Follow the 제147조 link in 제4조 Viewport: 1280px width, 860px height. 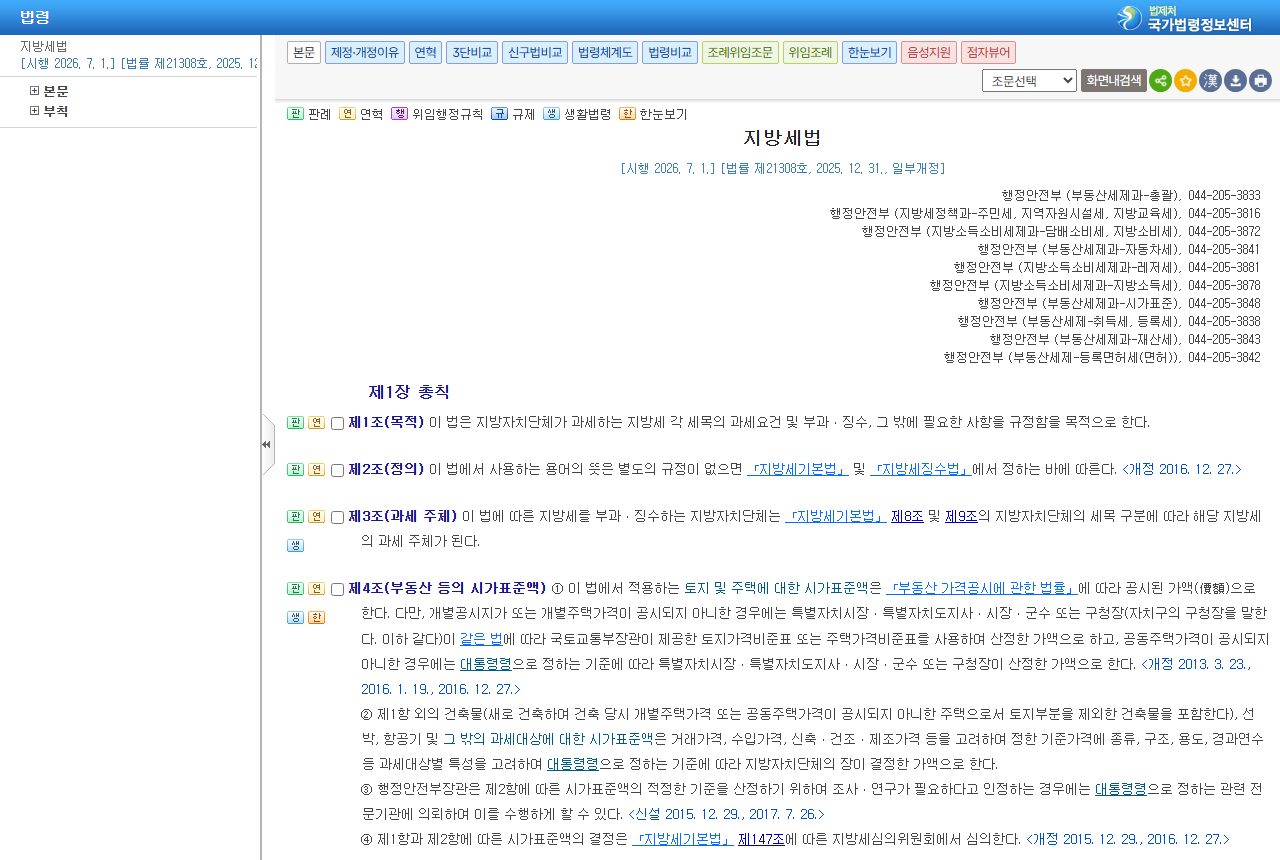(x=762, y=840)
